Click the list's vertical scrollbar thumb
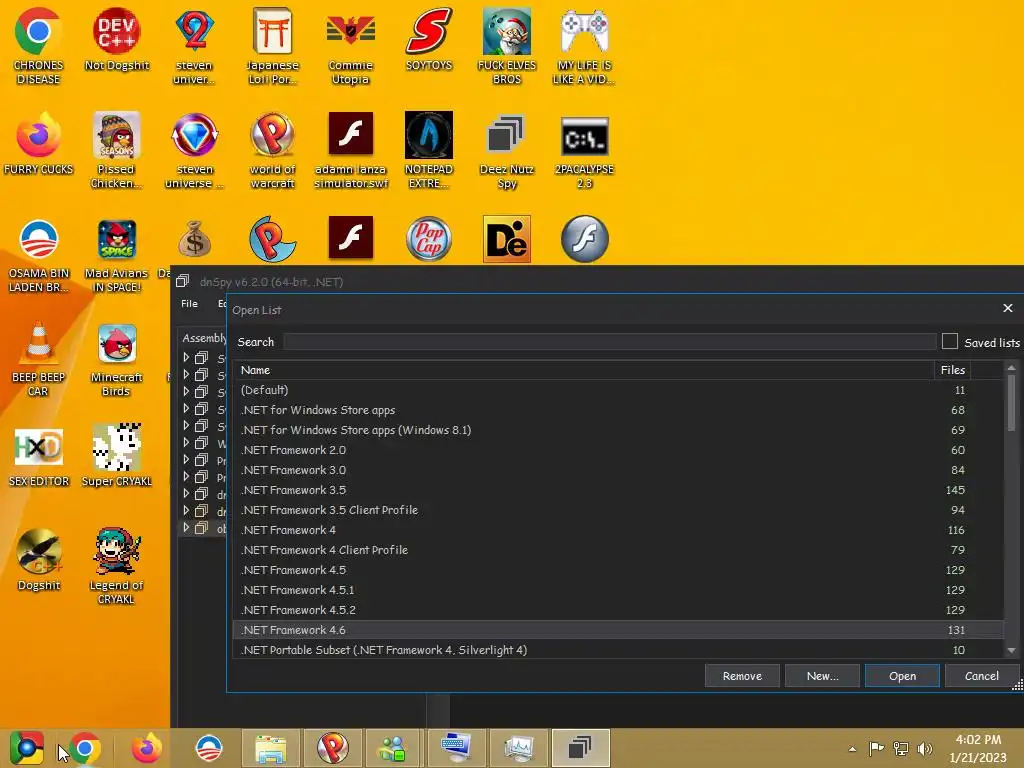The width and height of the screenshot is (1024, 768). 1011,404
